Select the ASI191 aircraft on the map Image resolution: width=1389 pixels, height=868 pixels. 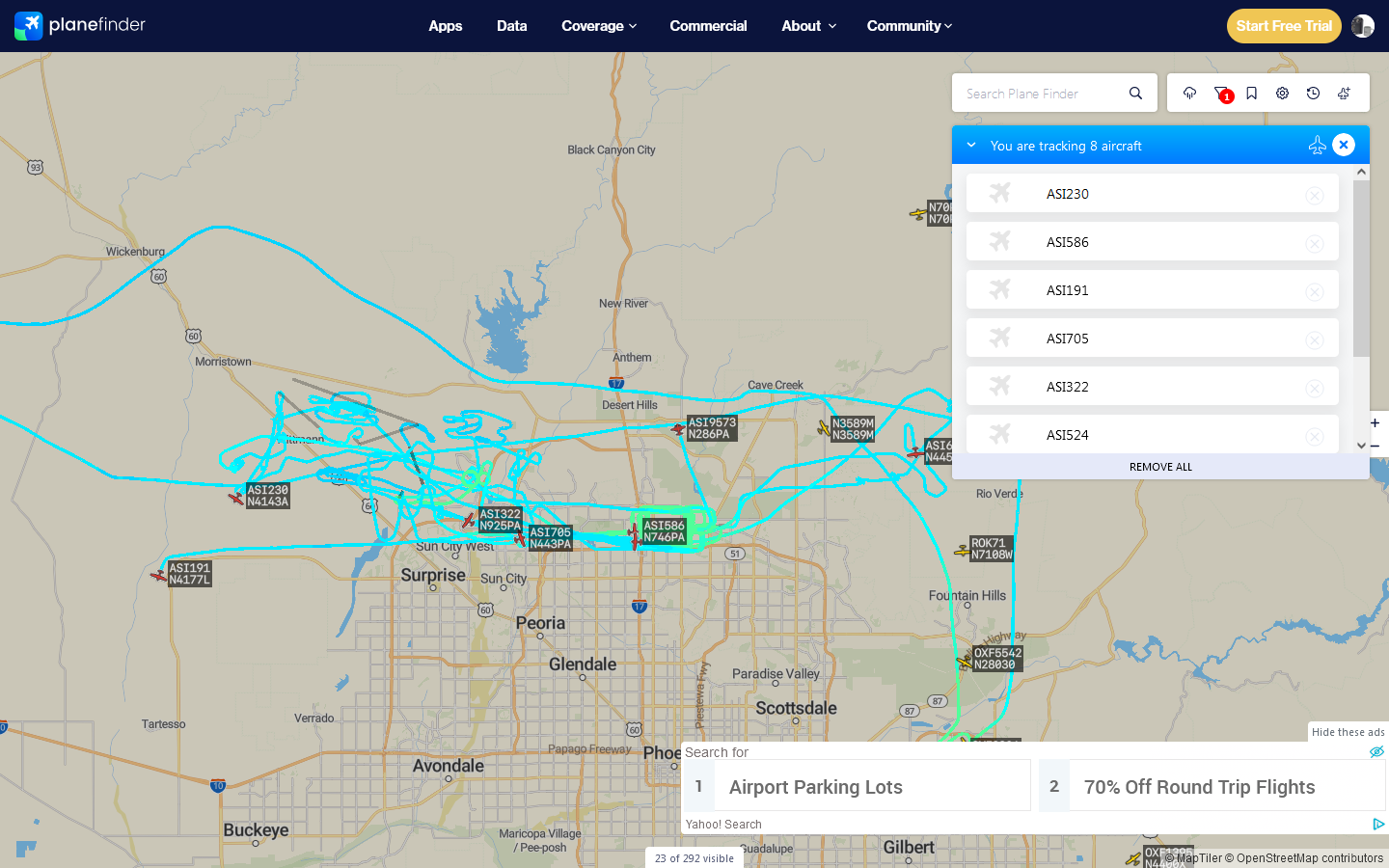coord(159,576)
